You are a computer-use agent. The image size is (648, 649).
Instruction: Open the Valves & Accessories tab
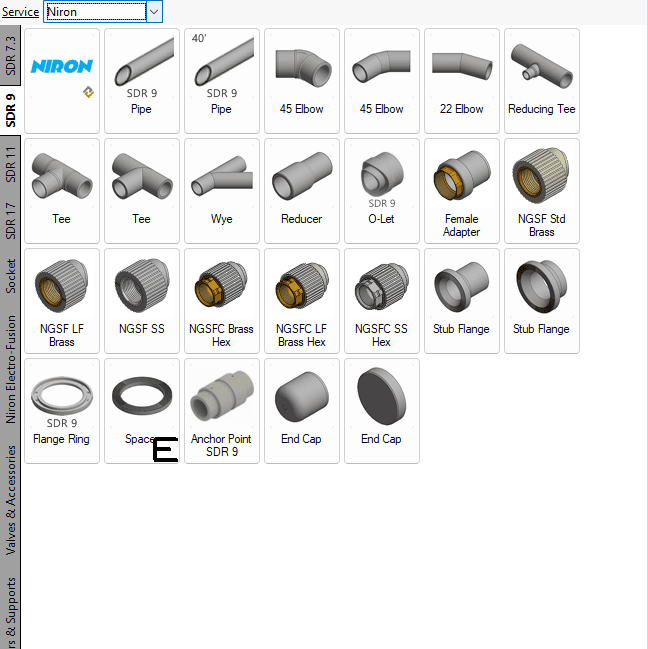coord(11,500)
